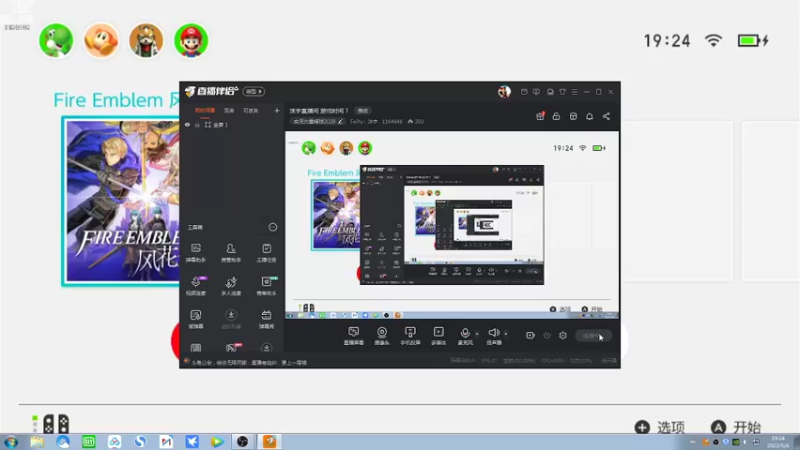Viewport: 800px width, 450px height.
Task: Add a new scene with plus icon
Action: [x=277, y=110]
